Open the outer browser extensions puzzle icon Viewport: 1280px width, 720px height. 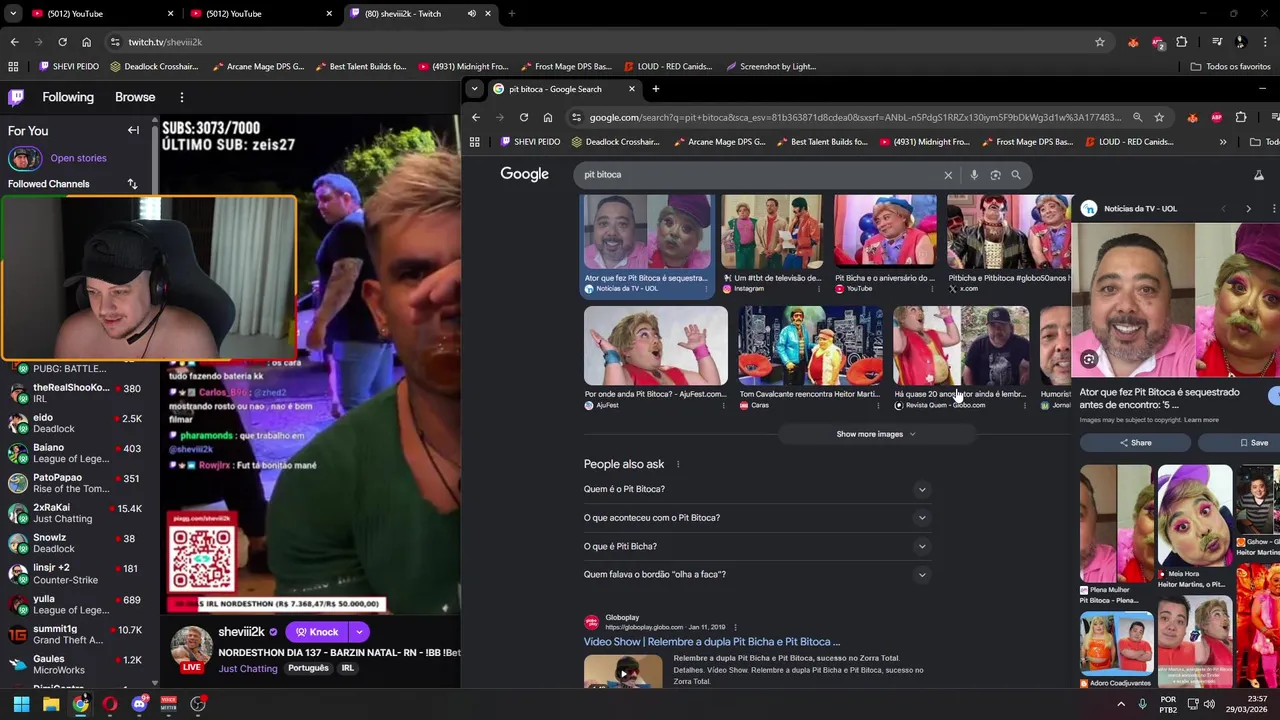pyautogui.click(x=1182, y=42)
